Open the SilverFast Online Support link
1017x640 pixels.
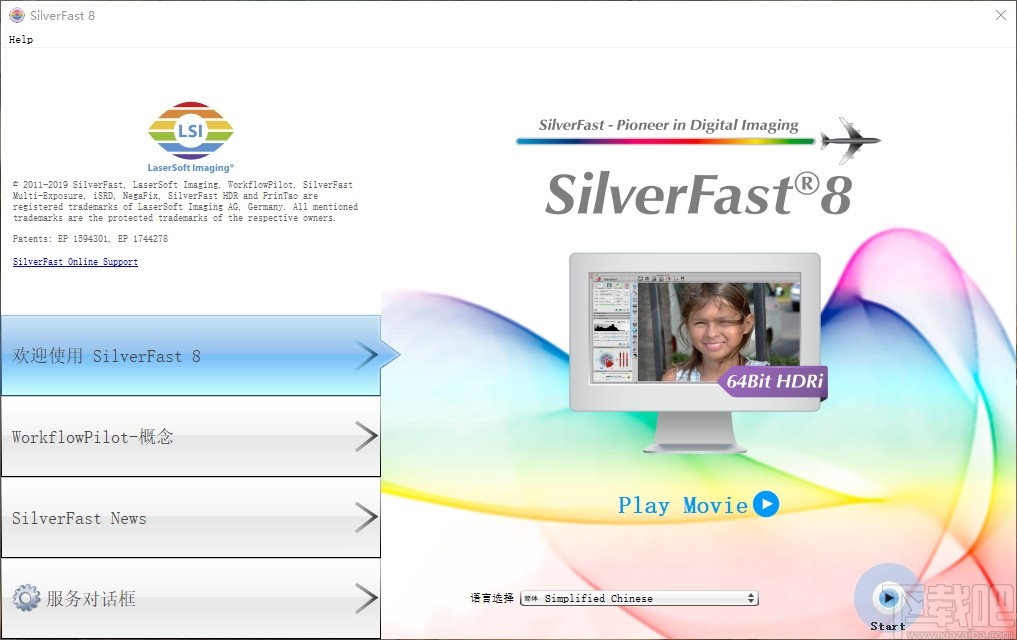pyautogui.click(x=74, y=261)
